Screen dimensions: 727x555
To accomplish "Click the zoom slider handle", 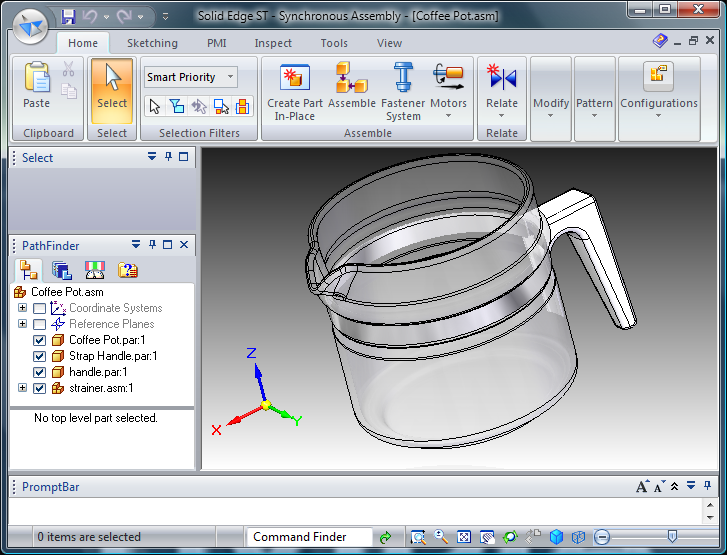I will 672,536.
